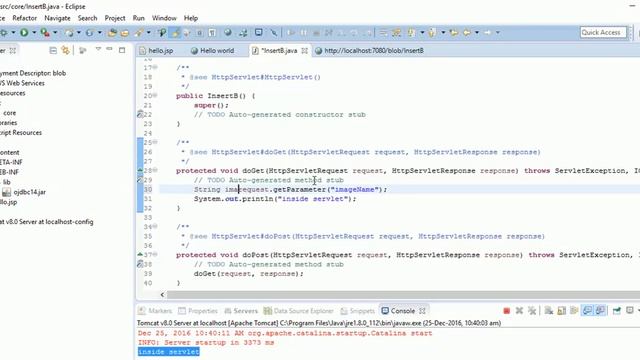Collapse the Javadoc comment at line 34
Viewport: 640px width, 360px height.
(x=155, y=227)
